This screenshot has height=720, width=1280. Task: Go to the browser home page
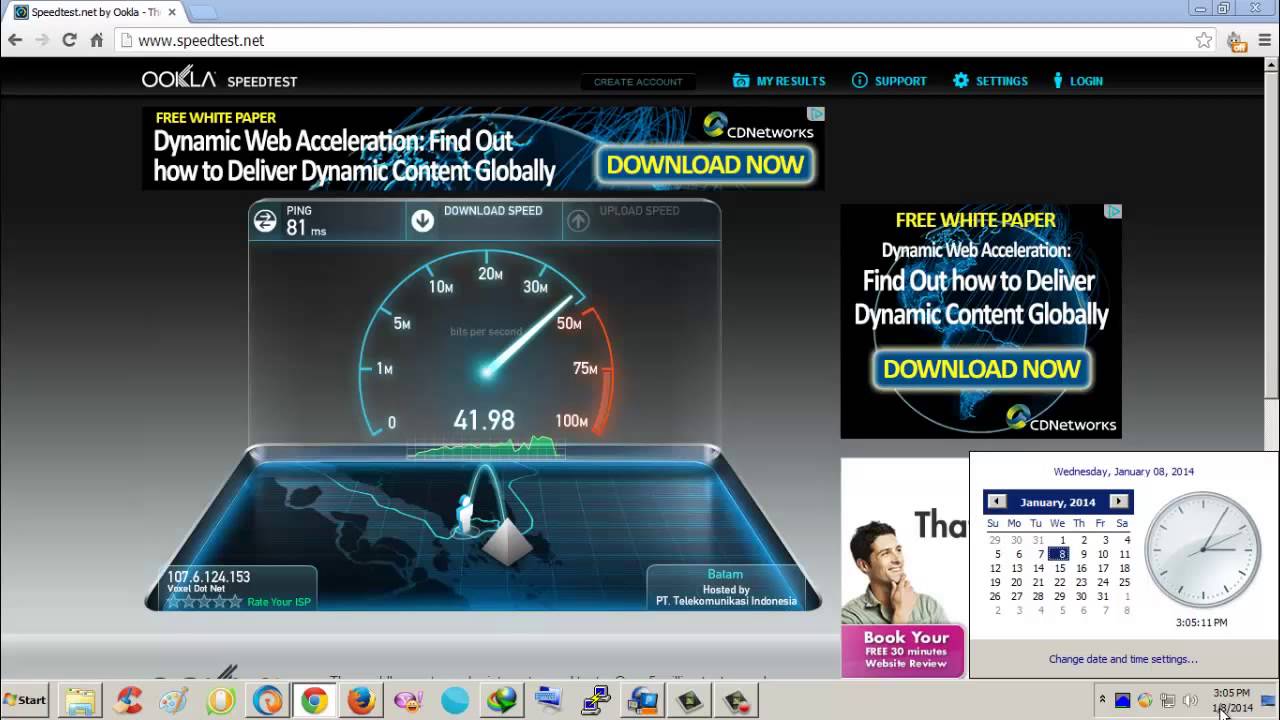[97, 40]
